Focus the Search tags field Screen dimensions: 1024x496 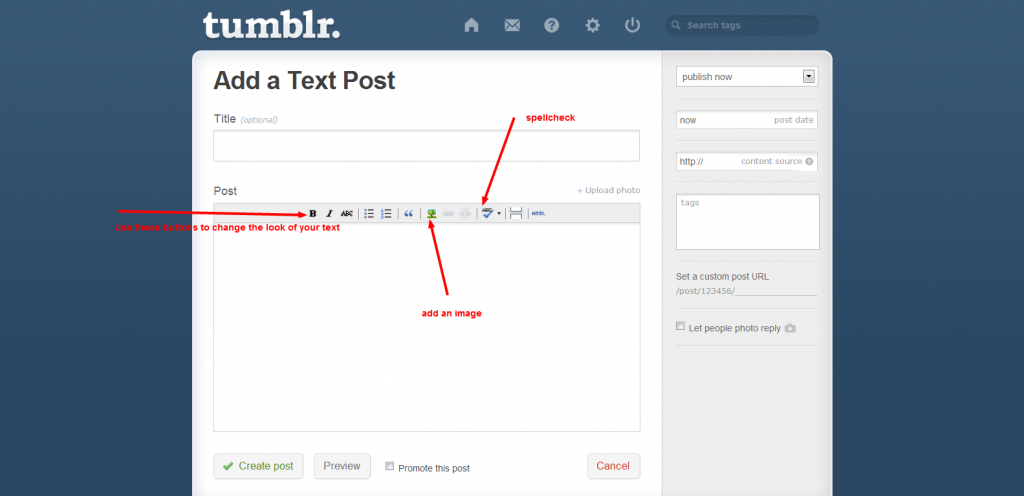pyautogui.click(x=742, y=25)
